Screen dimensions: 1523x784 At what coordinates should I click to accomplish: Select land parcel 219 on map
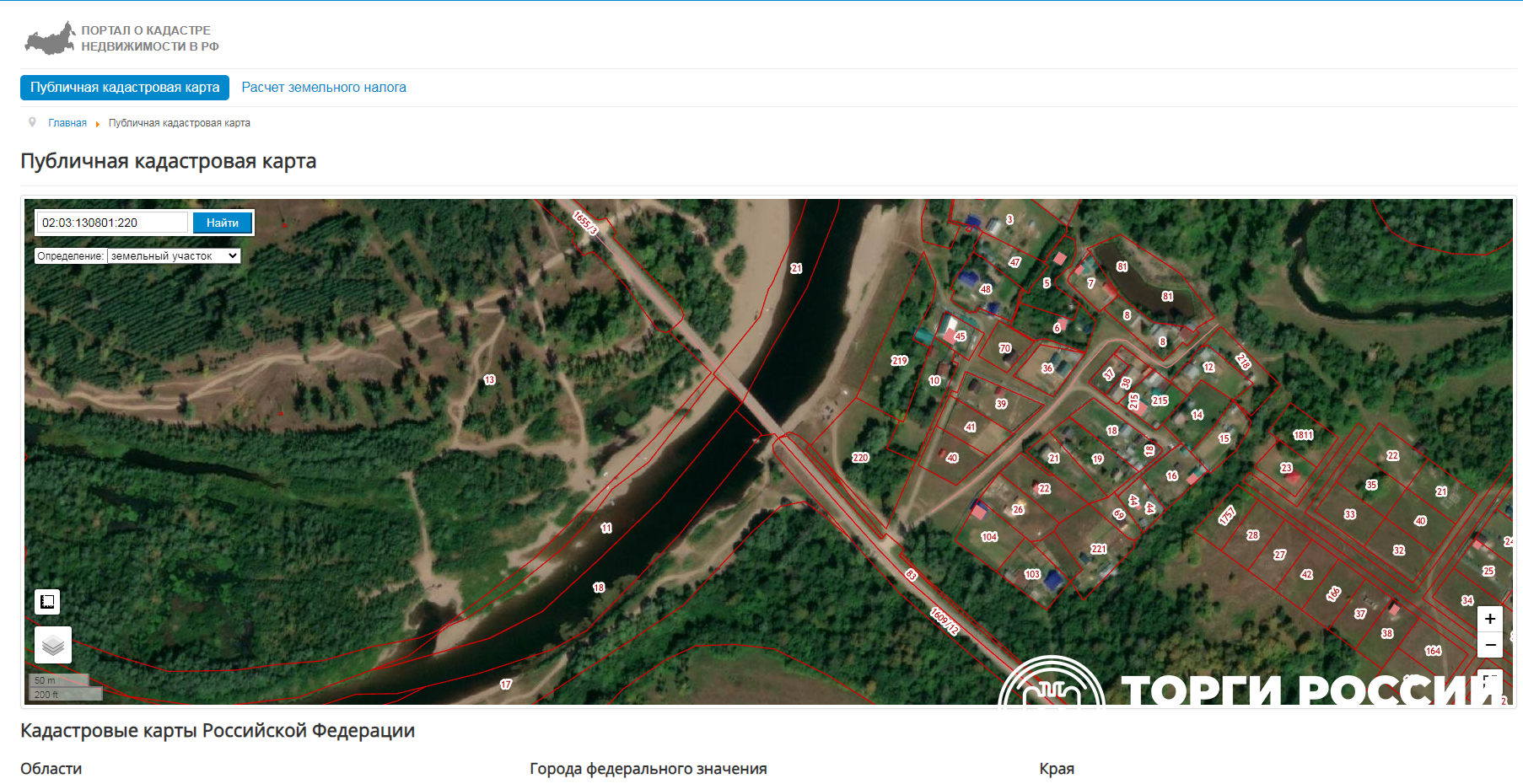899,361
